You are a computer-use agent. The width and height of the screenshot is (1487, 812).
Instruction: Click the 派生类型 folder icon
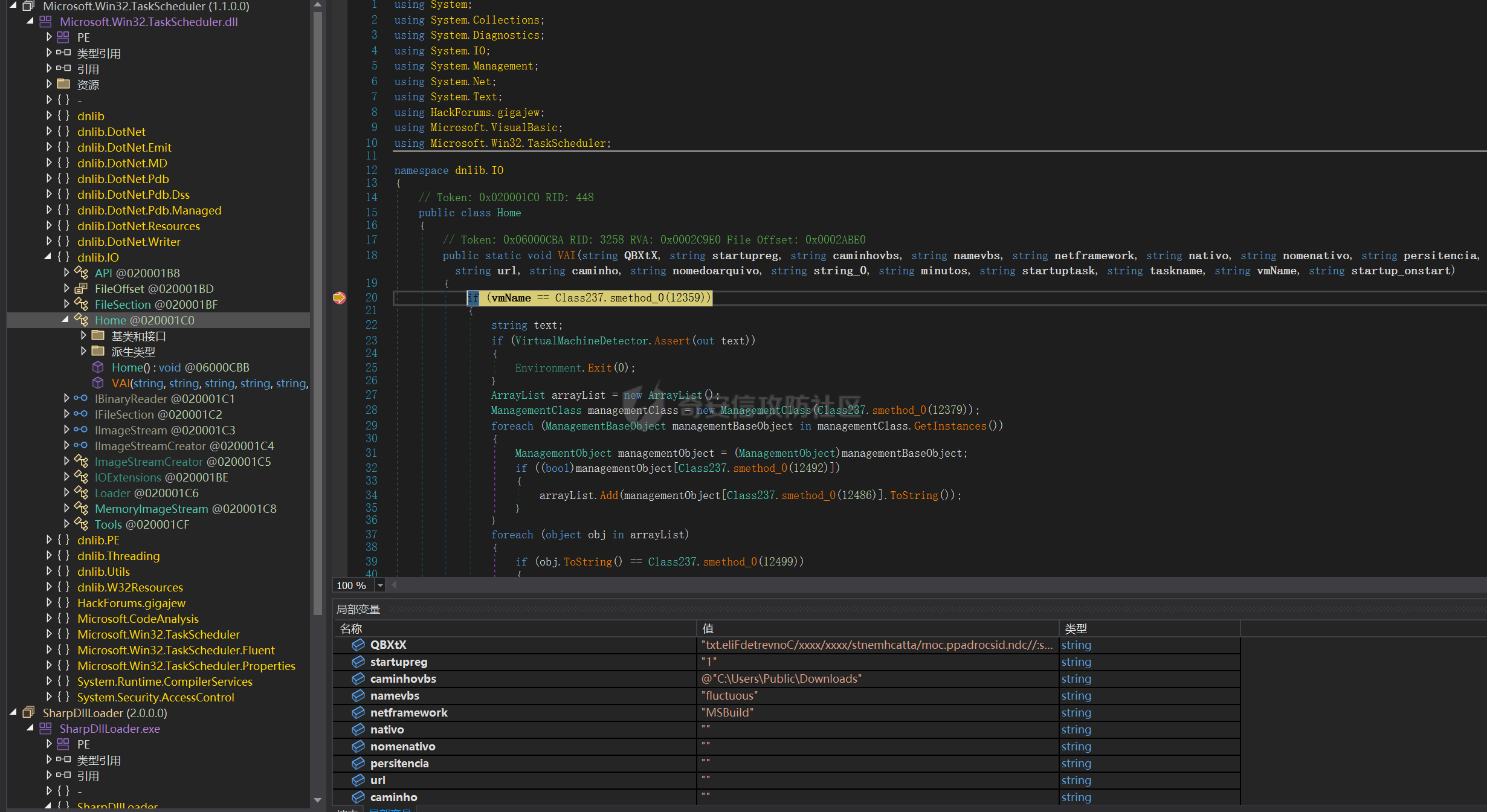pos(98,352)
